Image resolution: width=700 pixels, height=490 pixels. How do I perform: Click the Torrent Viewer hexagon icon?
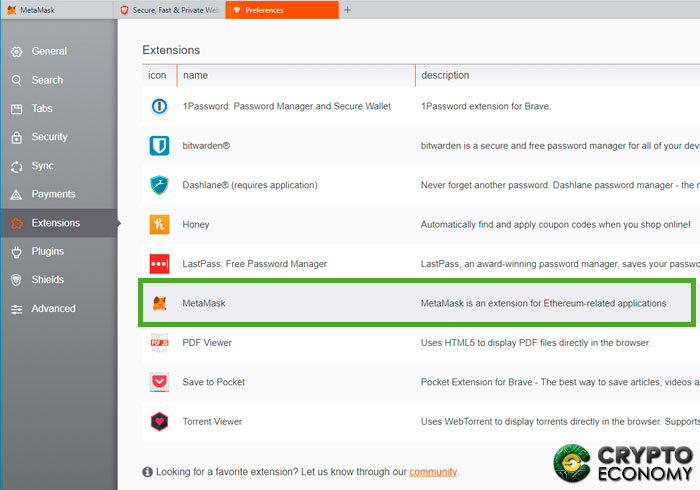159,421
